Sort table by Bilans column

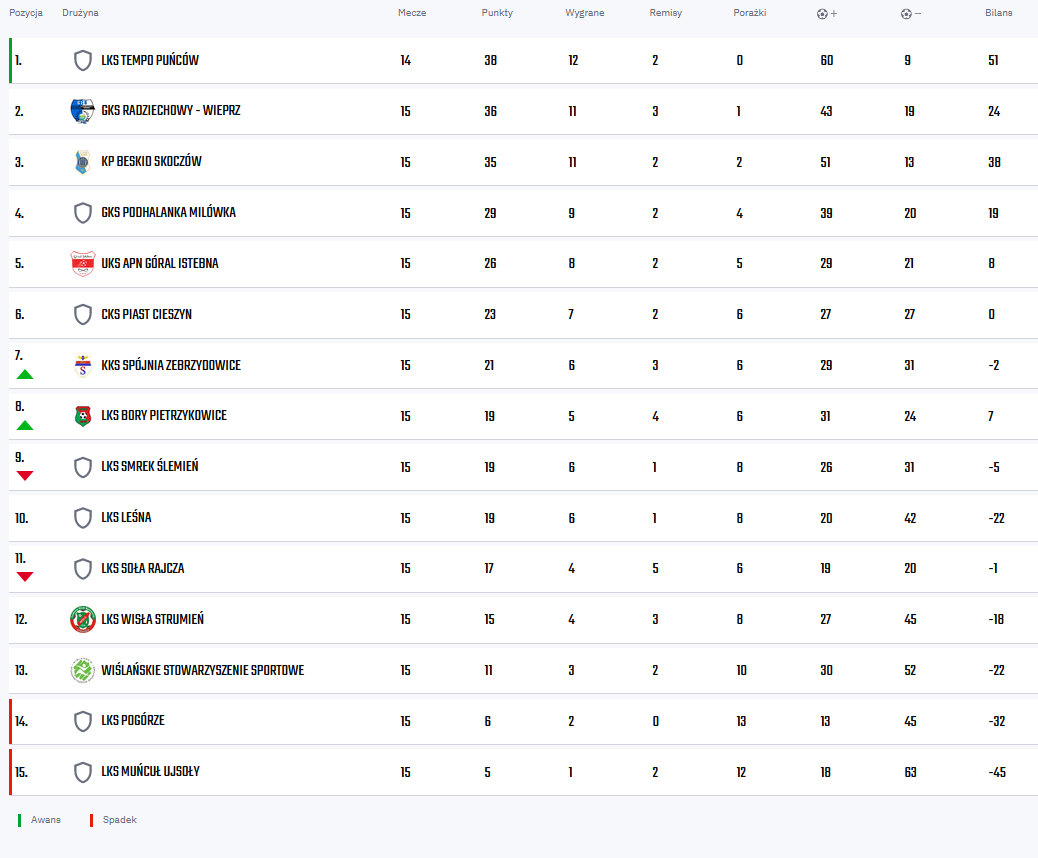tap(998, 13)
